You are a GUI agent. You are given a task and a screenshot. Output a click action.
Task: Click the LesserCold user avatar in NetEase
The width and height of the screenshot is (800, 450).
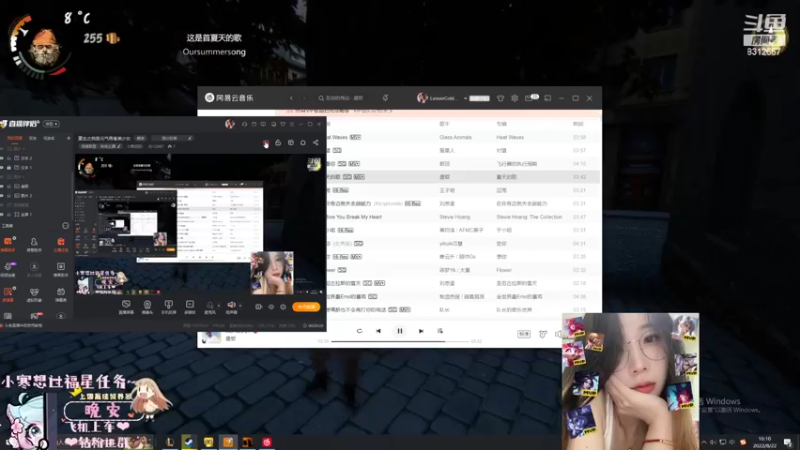[x=422, y=98]
